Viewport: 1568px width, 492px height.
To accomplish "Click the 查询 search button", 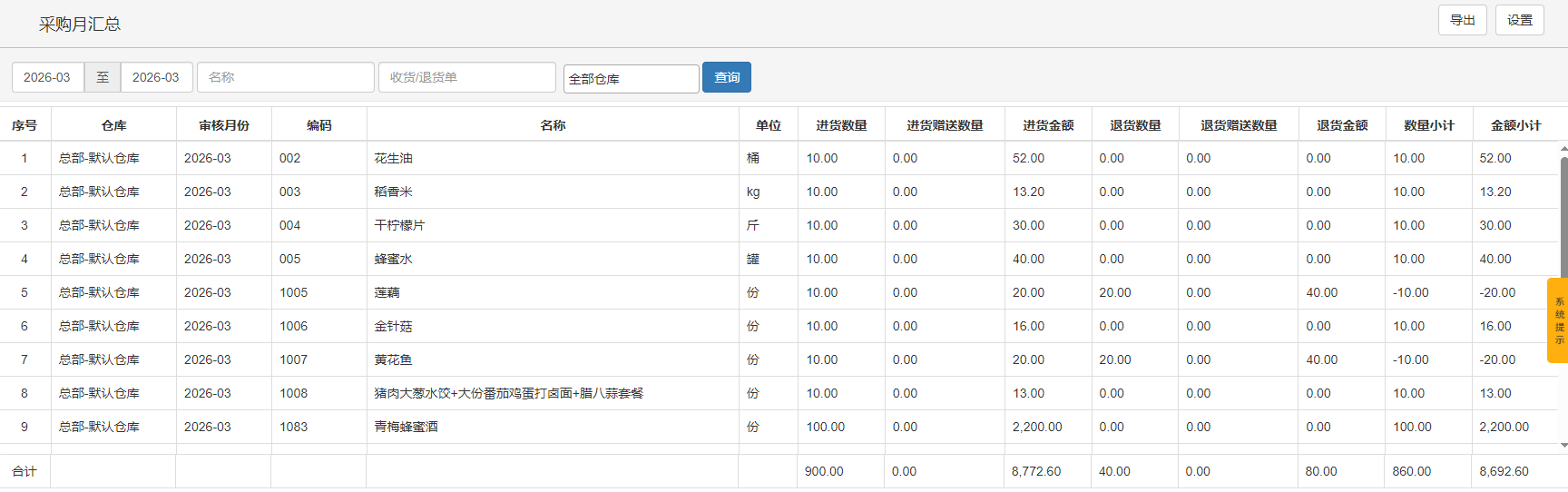I will [x=726, y=77].
